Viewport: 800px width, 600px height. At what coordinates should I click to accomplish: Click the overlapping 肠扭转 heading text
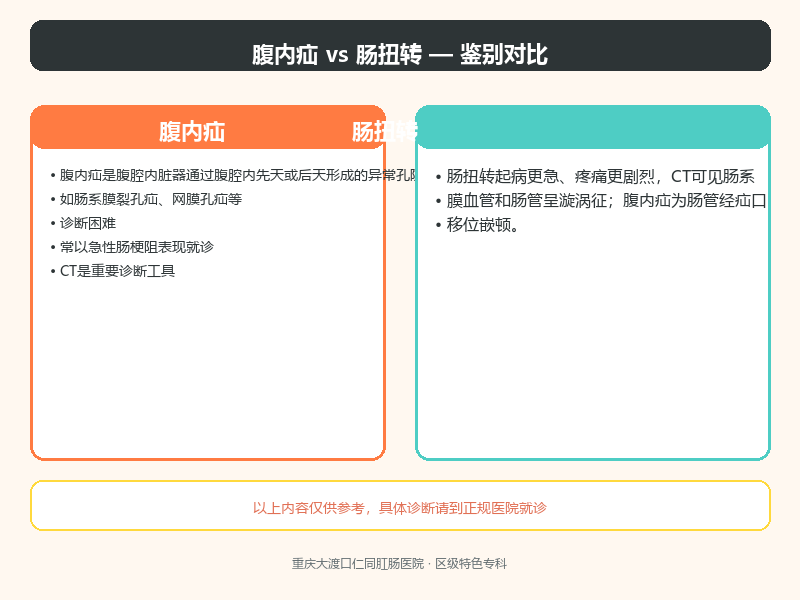pyautogui.click(x=384, y=132)
